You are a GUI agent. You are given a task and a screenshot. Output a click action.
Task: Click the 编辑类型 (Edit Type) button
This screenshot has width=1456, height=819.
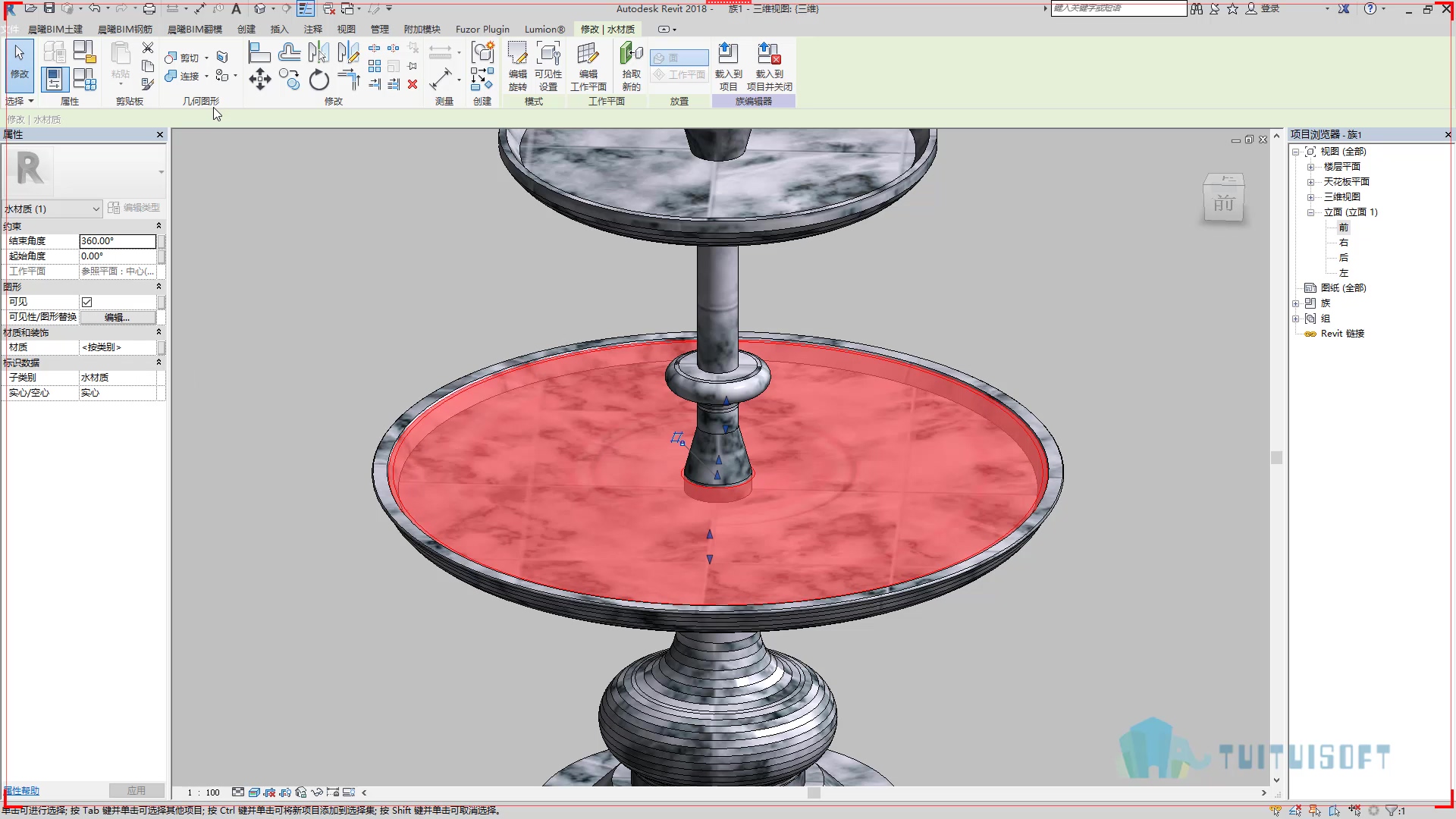[134, 208]
